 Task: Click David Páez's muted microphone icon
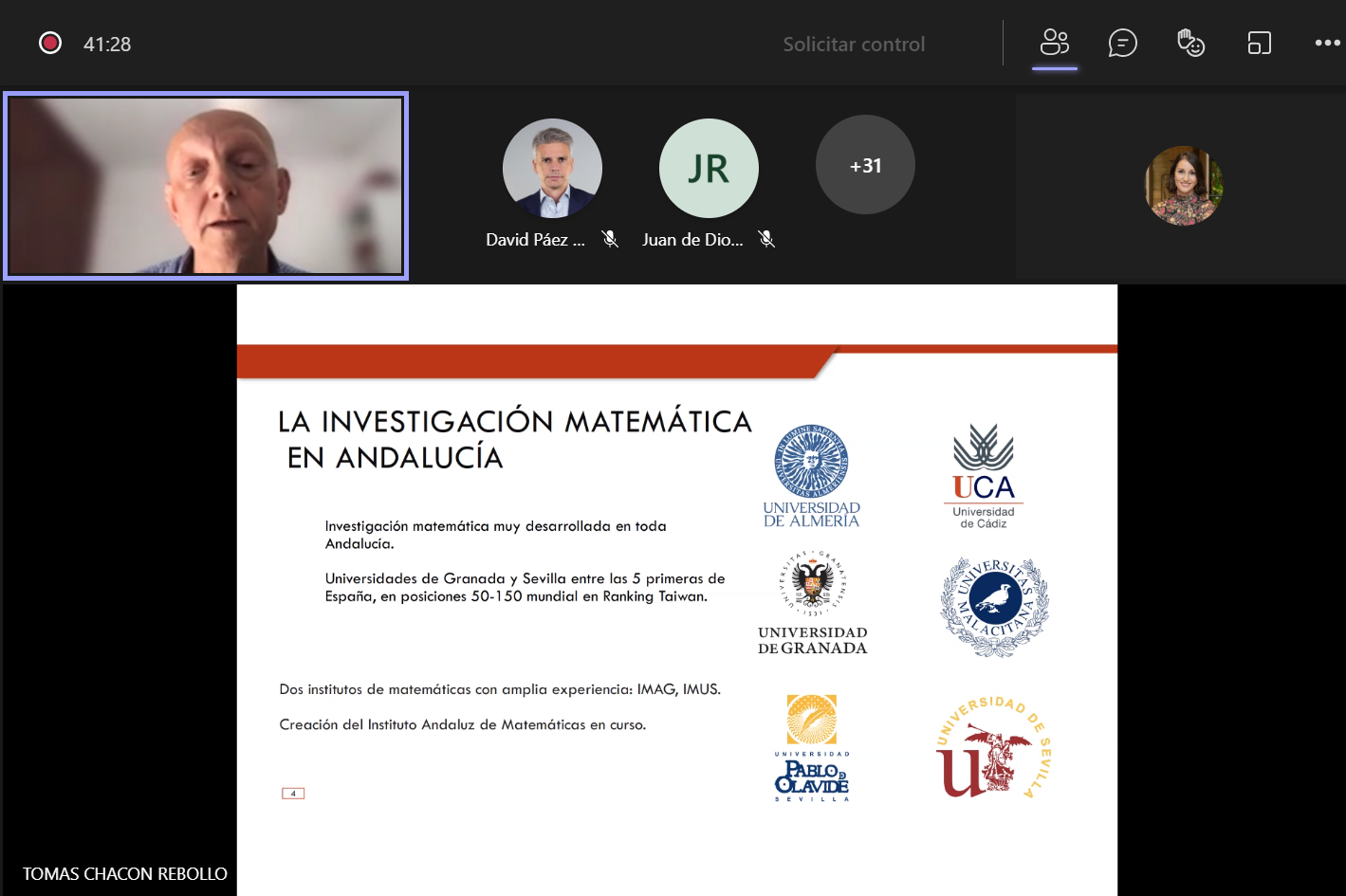(x=610, y=239)
